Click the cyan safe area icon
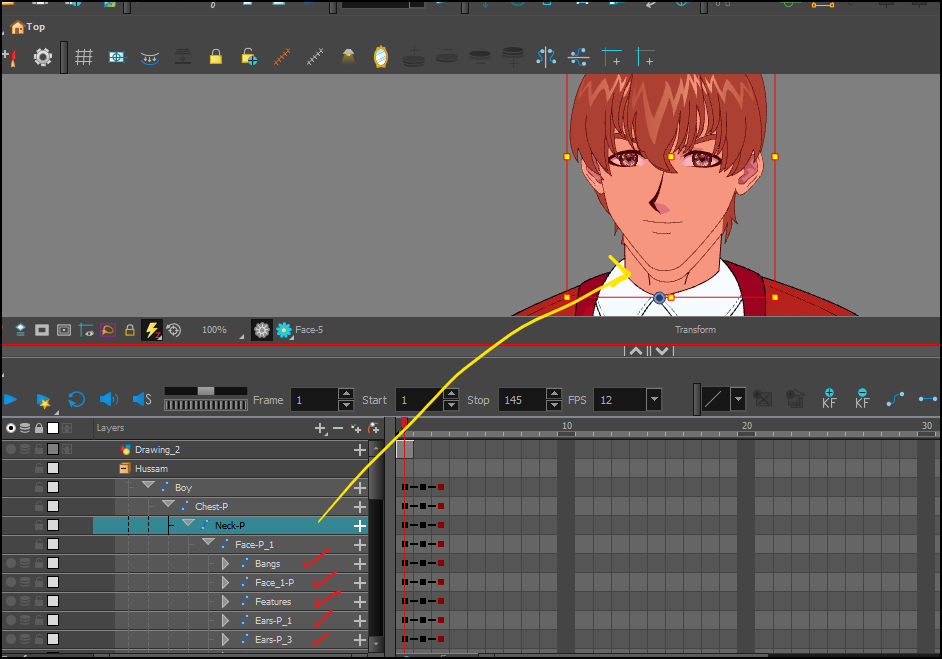The height and width of the screenshot is (659, 942). (x=117, y=58)
